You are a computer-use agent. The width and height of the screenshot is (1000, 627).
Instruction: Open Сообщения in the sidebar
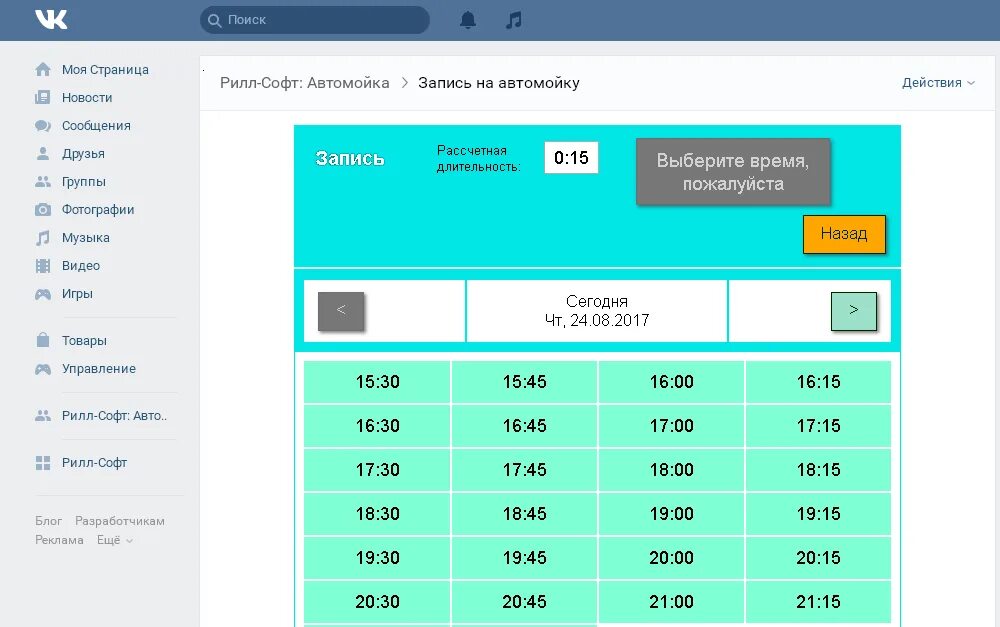pos(96,126)
